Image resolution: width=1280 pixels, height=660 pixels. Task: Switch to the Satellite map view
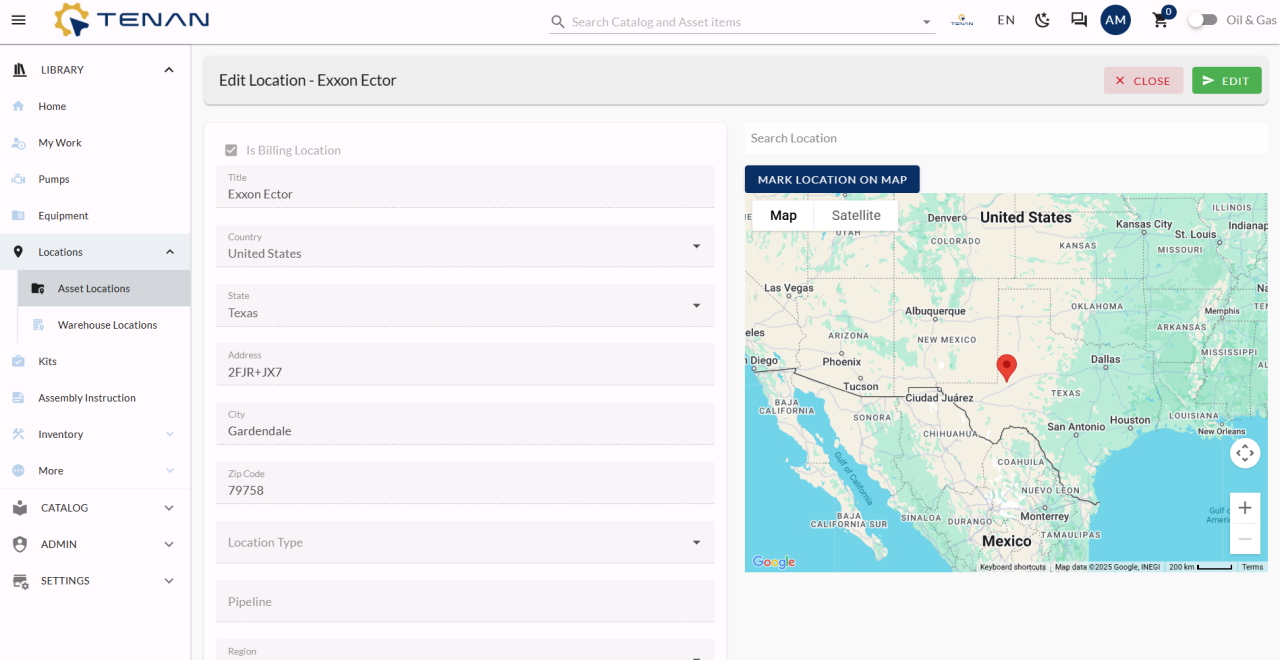click(x=856, y=215)
